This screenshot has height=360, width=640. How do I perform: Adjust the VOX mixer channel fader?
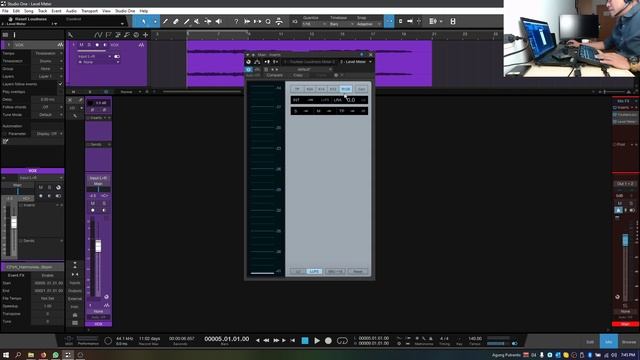pyautogui.click(x=98, y=246)
